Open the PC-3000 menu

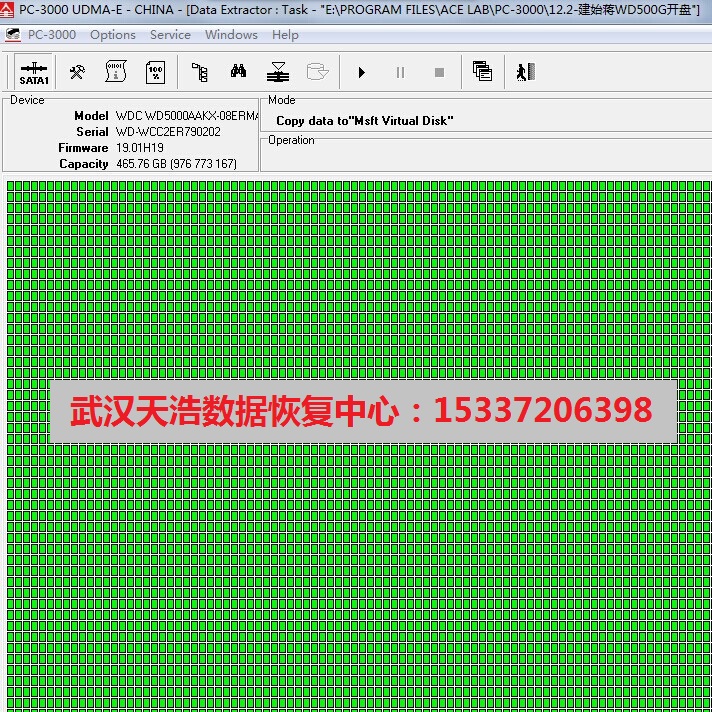tap(51, 34)
